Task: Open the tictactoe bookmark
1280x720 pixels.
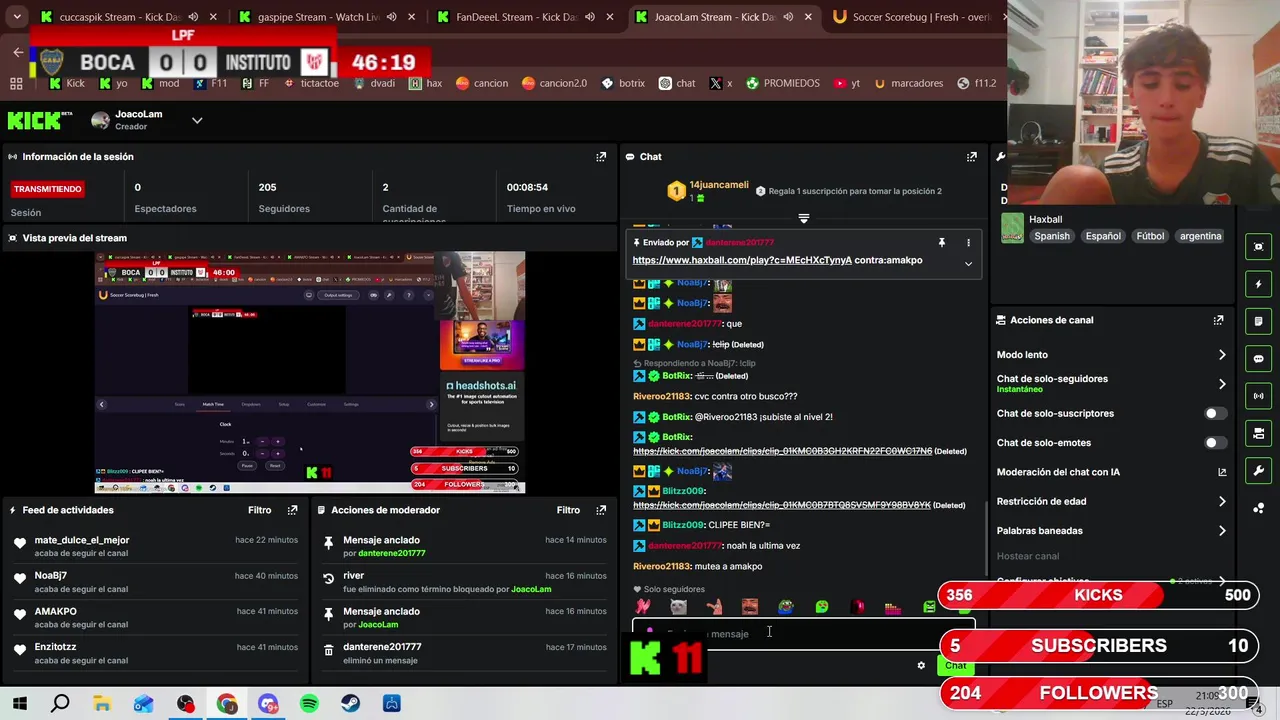Action: [310, 83]
